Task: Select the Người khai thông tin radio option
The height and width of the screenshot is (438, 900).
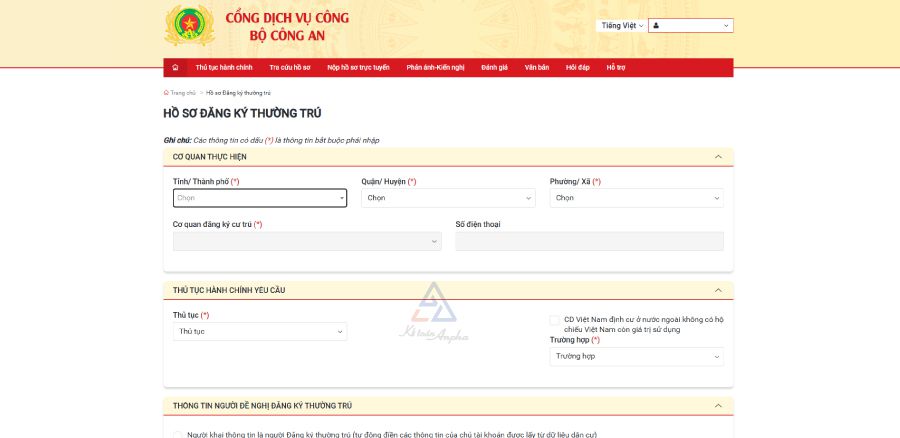Action: coord(178,435)
